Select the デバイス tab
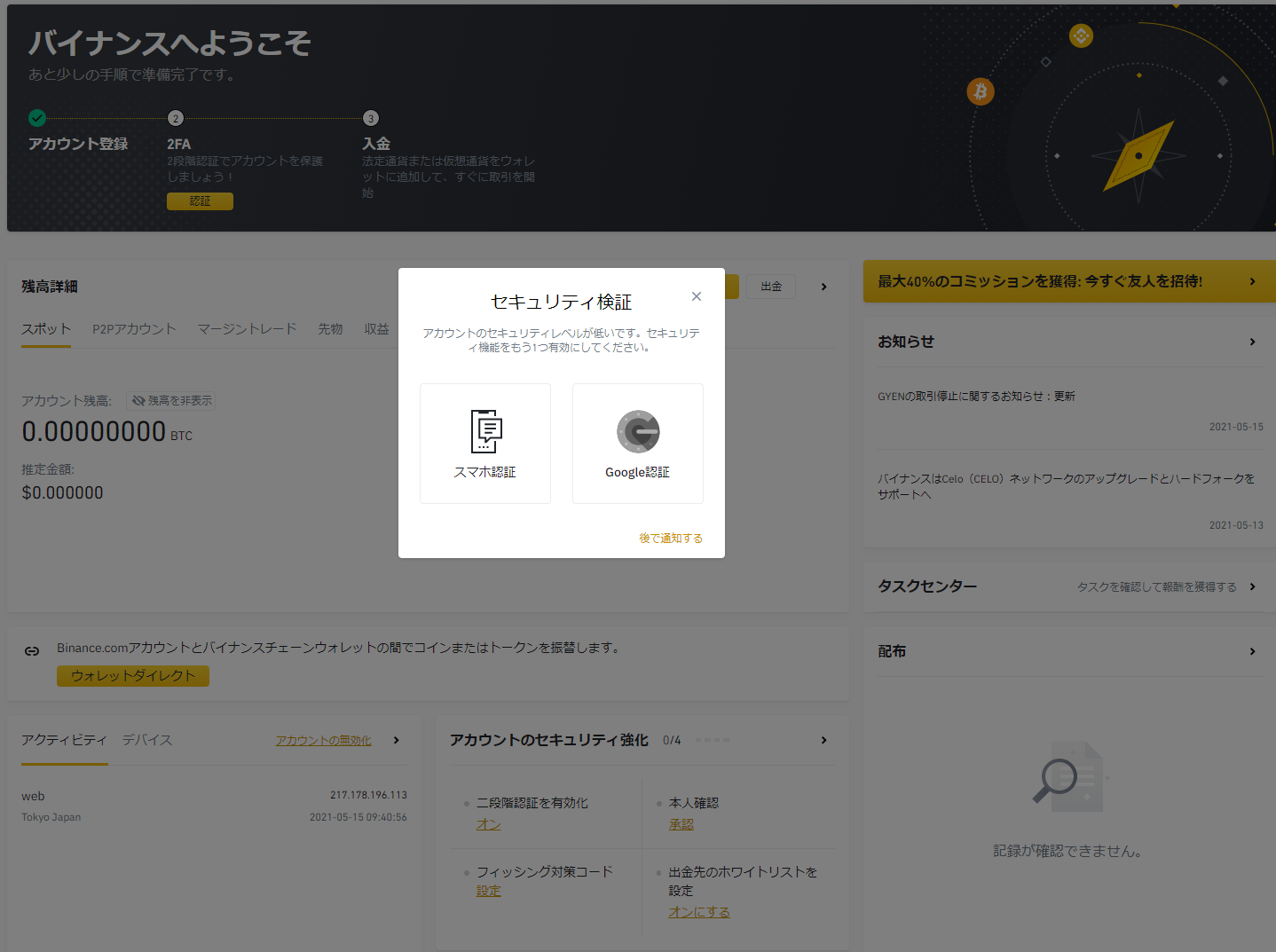Screen dimensions: 1276x952 [147, 740]
